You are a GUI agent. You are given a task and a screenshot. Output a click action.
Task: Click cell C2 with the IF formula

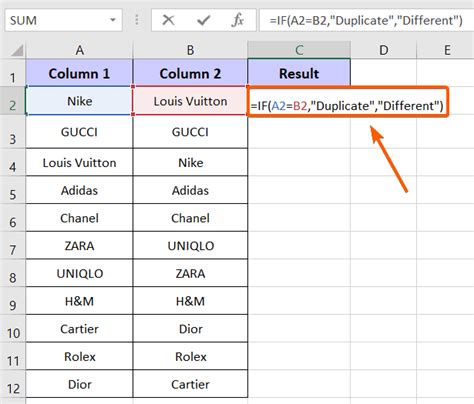[347, 102]
